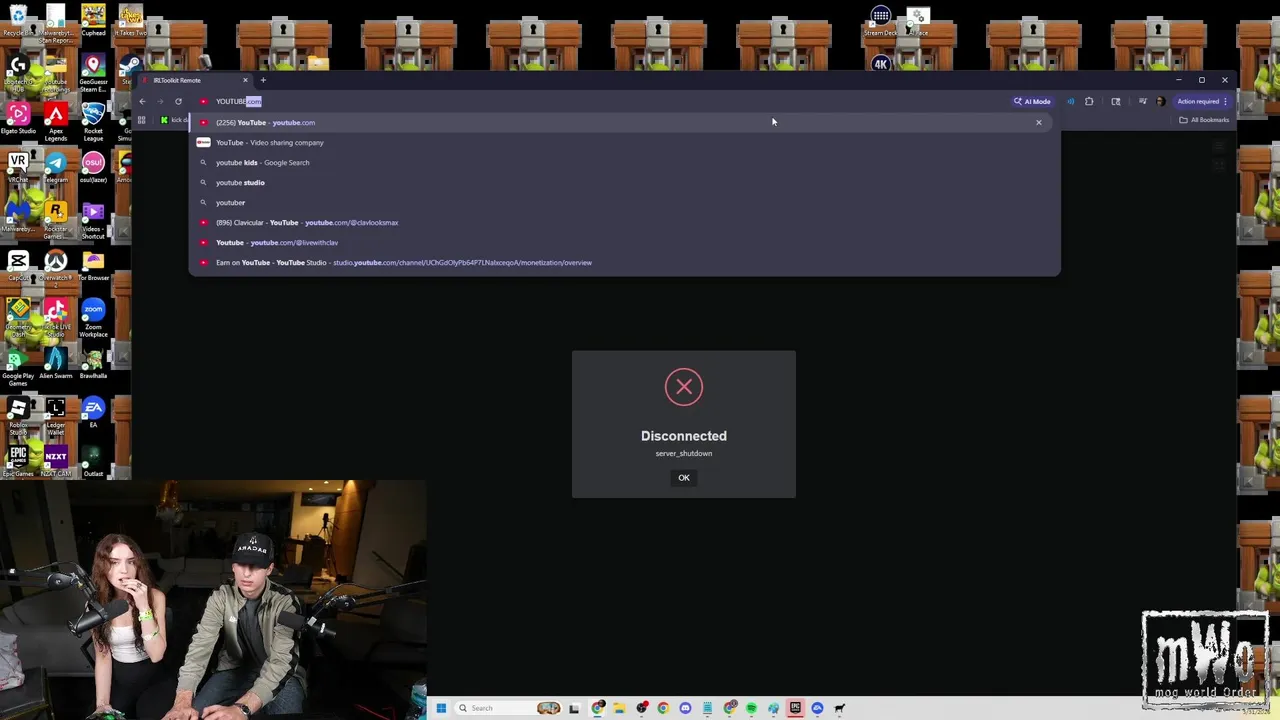Launch osu!(lazer) from the desktop
The image size is (1280, 720).
click(93, 167)
